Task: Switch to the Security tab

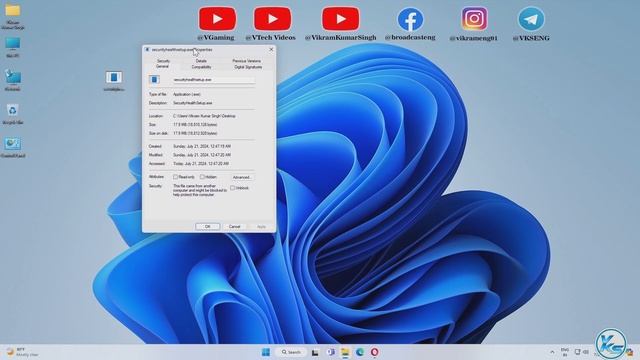Action: point(163,61)
